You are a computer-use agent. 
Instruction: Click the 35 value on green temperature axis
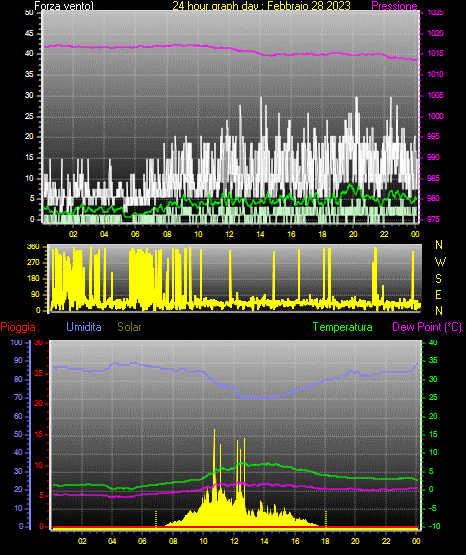click(x=433, y=360)
